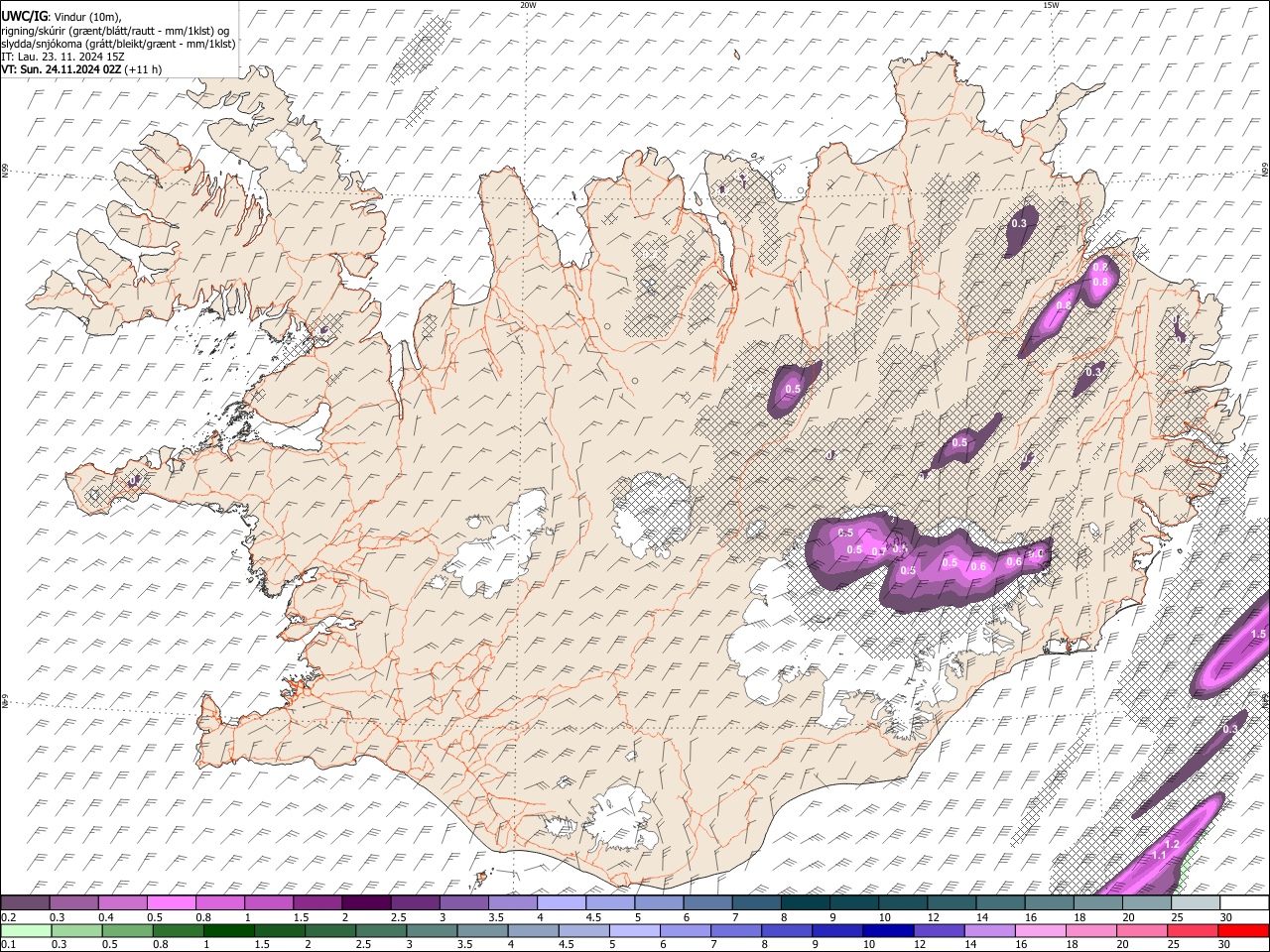Click the pale grey 25 swatch in upper legend row
The width and height of the screenshot is (1270, 952).
1196,902
